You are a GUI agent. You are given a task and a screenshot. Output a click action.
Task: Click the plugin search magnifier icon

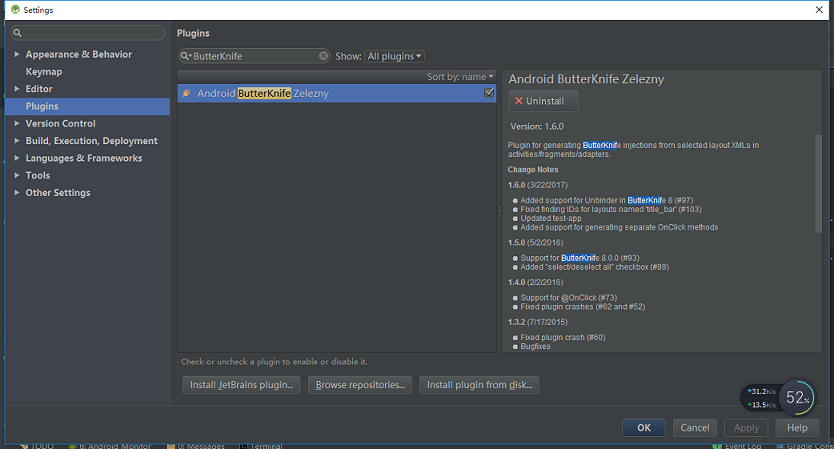tap(185, 56)
